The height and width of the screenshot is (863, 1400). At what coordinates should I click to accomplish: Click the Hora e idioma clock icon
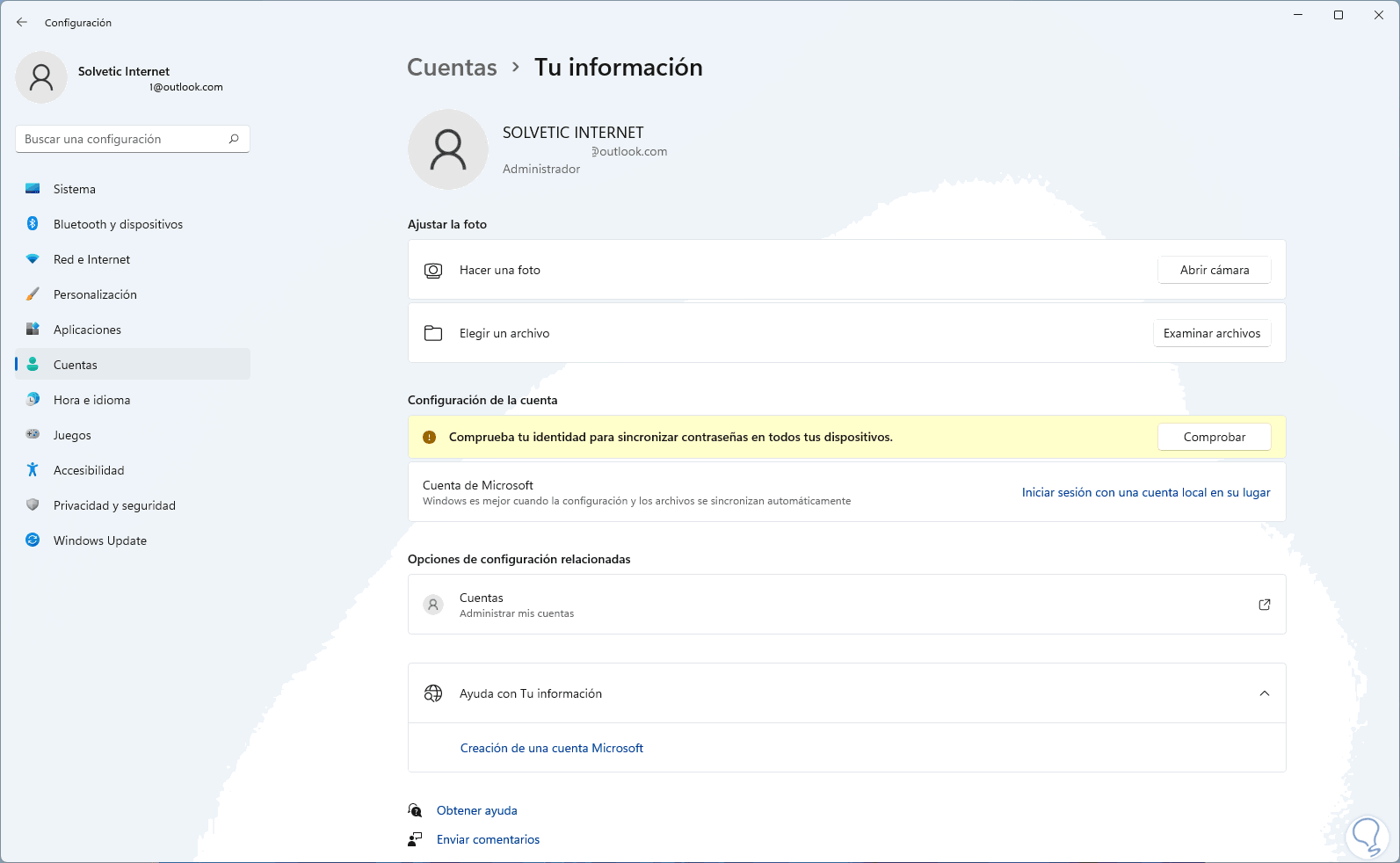tap(33, 400)
